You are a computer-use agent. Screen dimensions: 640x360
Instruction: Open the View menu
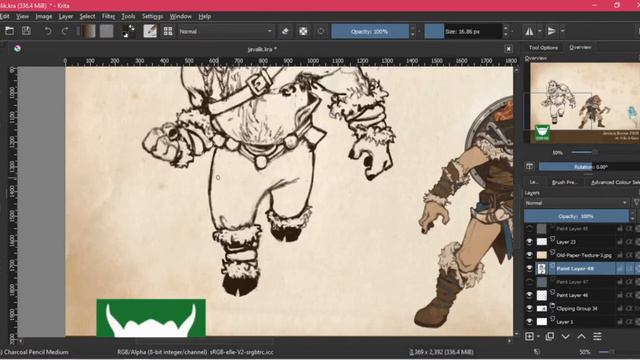click(x=22, y=16)
